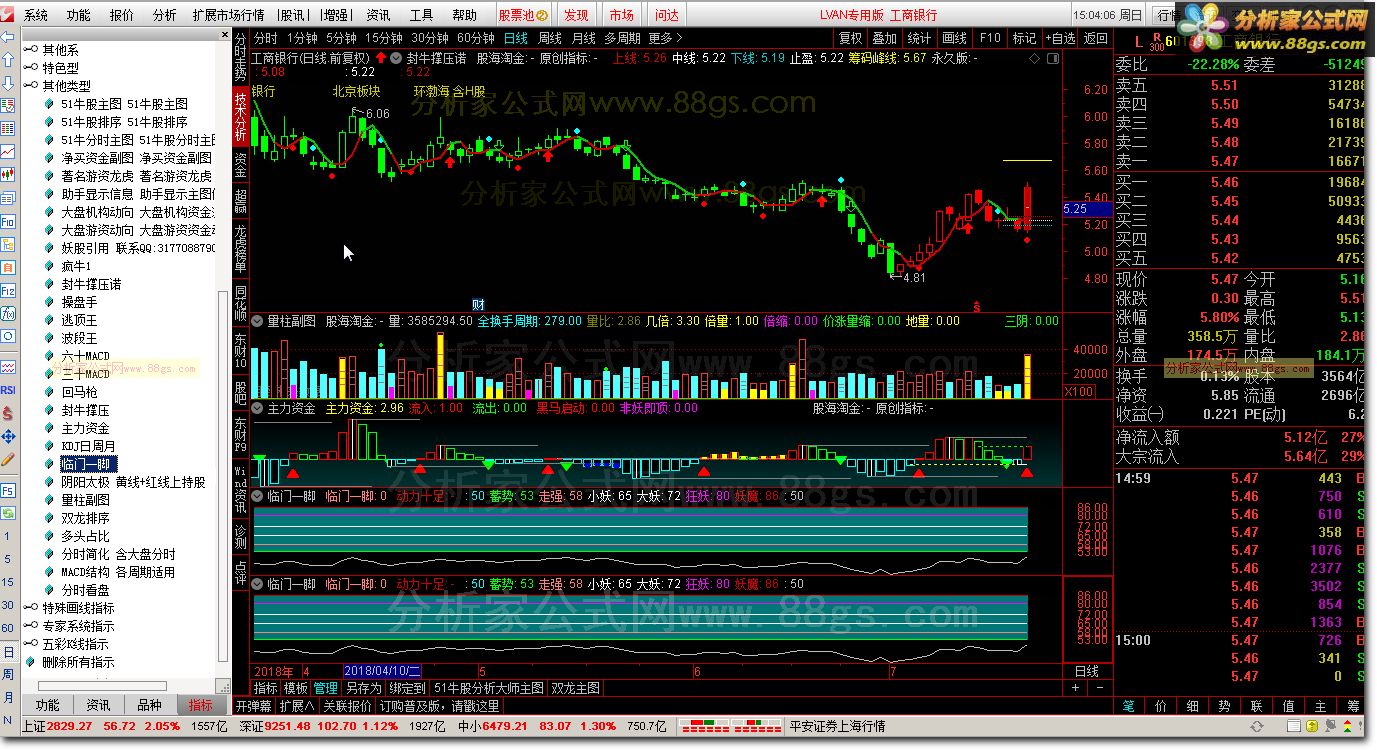Open the 分析 menu
1377x750 pixels.
[164, 15]
